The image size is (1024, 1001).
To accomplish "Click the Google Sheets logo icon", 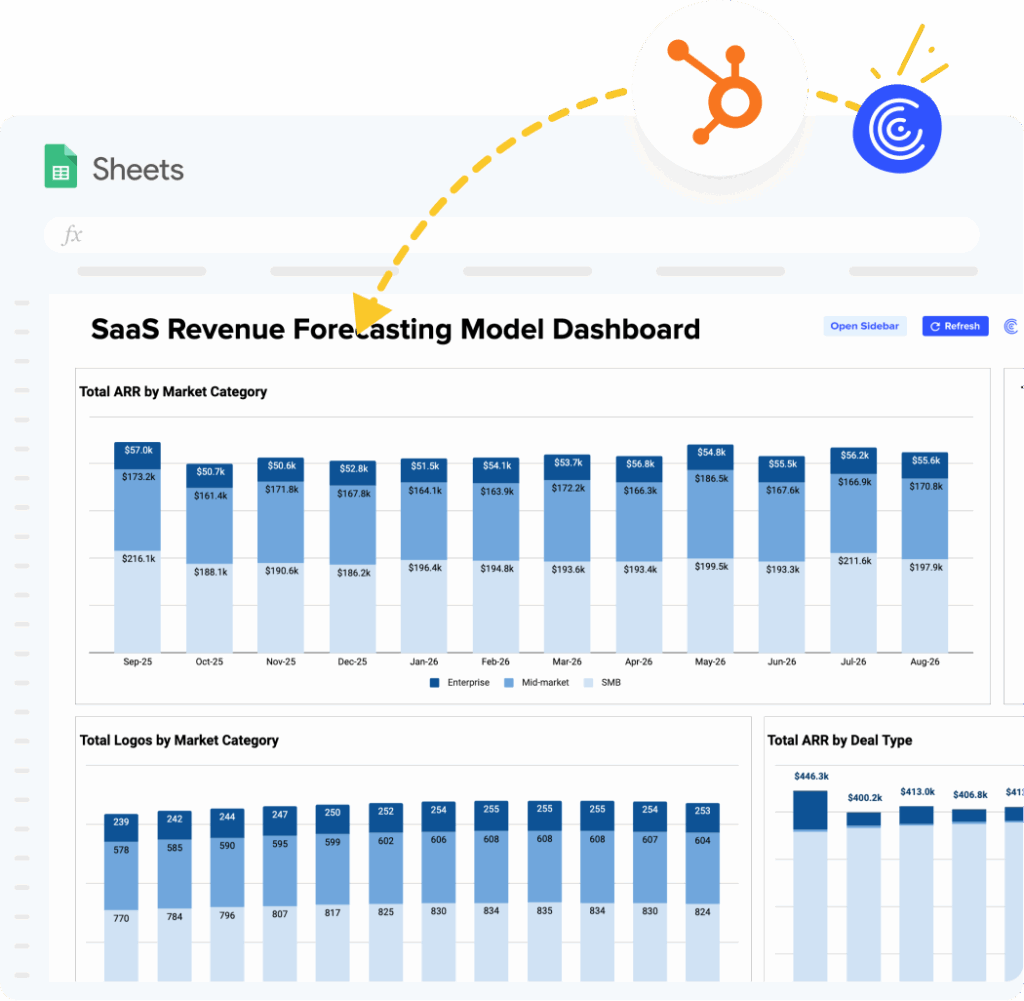I will (61, 167).
